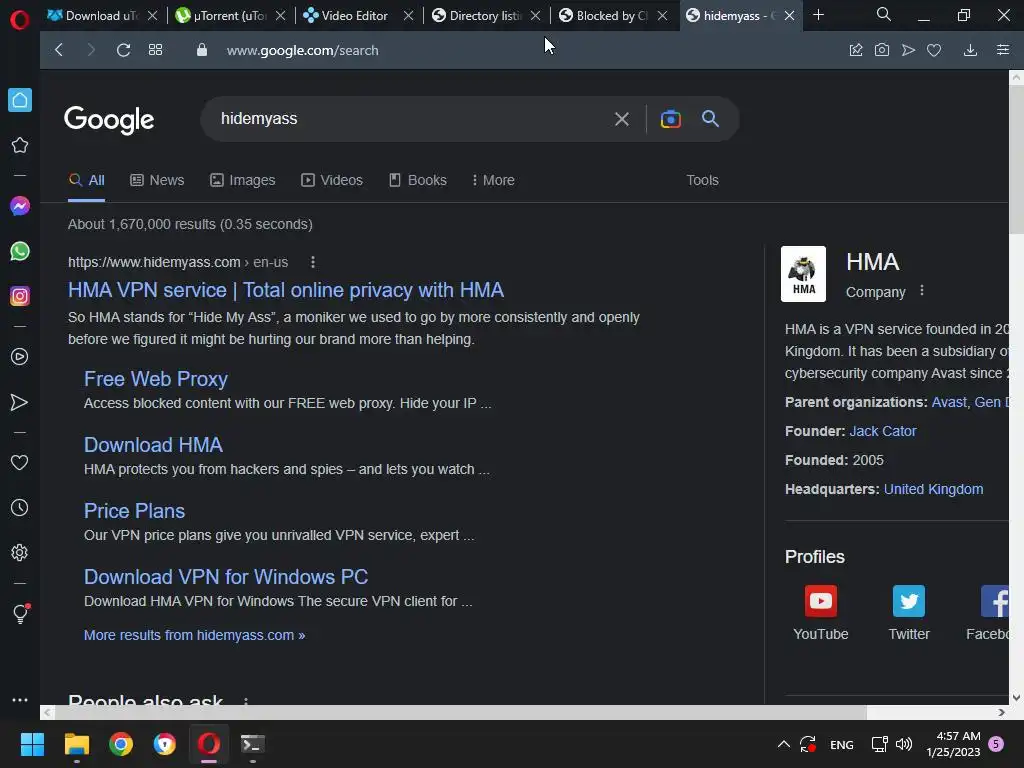Open Easy Setup menu icon
The image size is (1024, 768).
pos(1003,50)
